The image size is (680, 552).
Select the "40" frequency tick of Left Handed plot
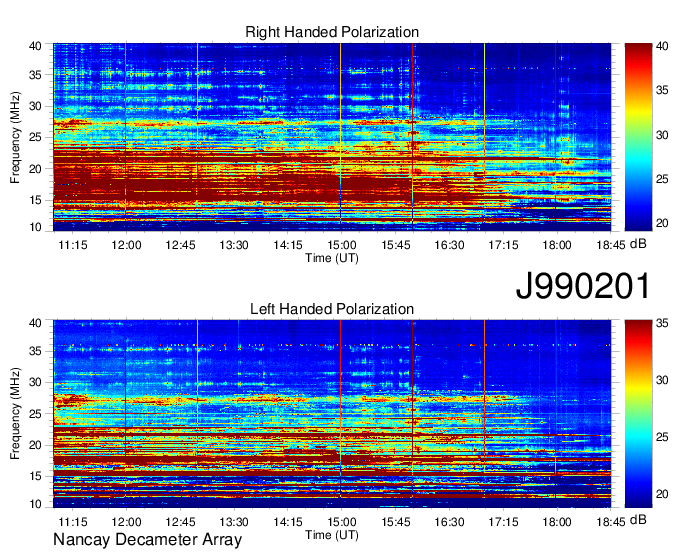tap(35, 323)
